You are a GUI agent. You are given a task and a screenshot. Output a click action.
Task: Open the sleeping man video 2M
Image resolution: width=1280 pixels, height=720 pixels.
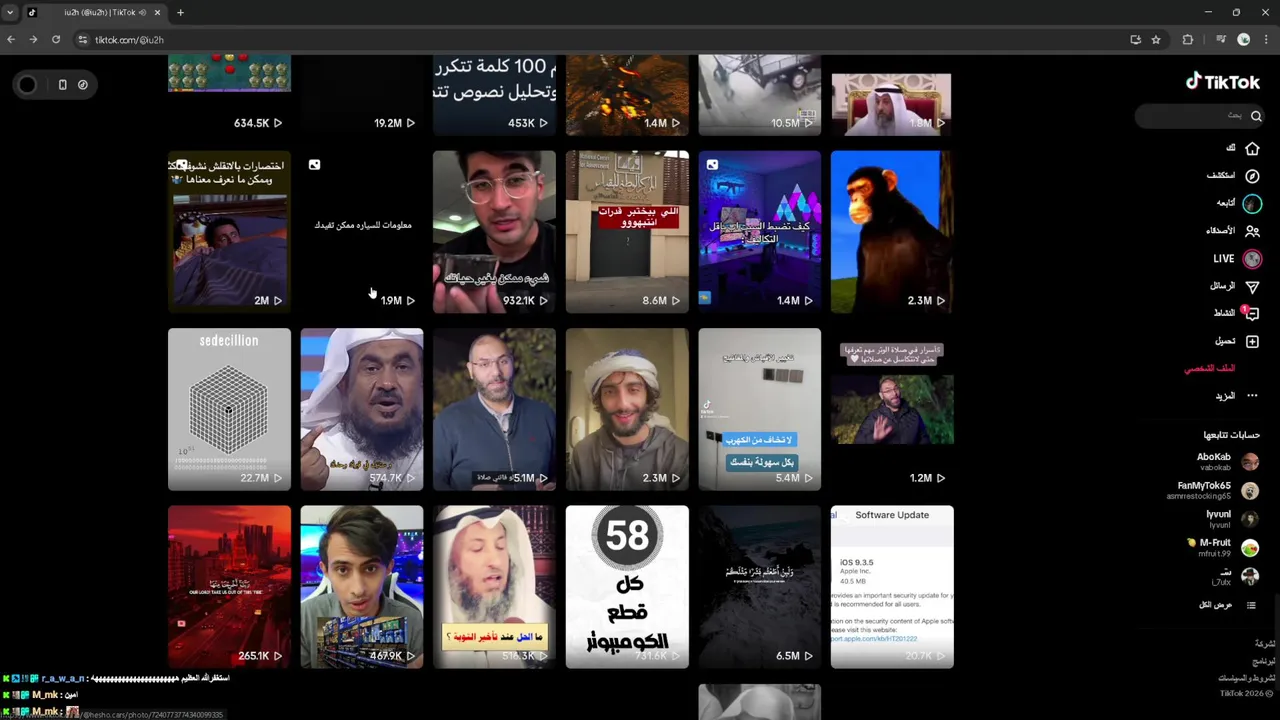pyautogui.click(x=229, y=232)
